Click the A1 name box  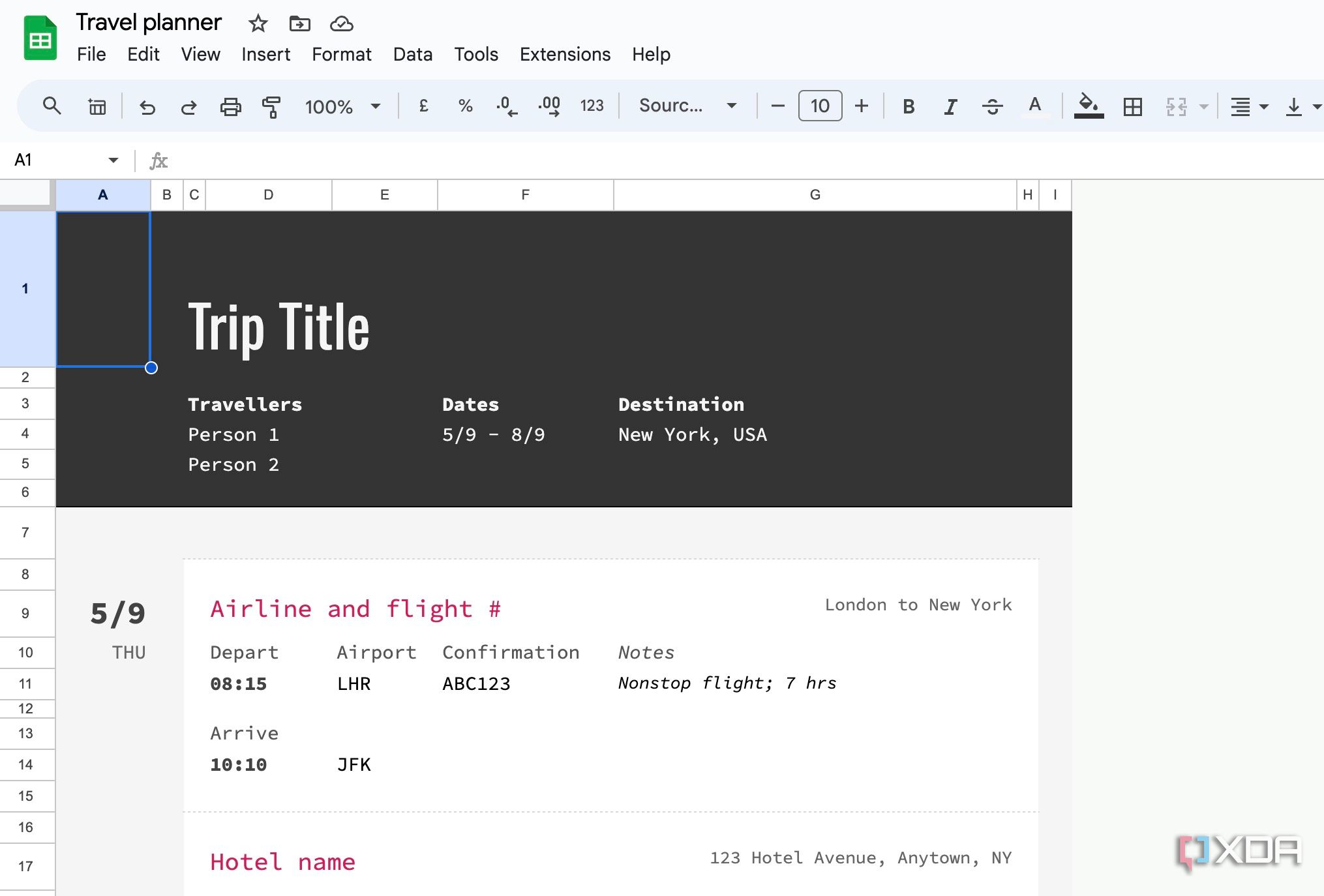click(x=59, y=160)
